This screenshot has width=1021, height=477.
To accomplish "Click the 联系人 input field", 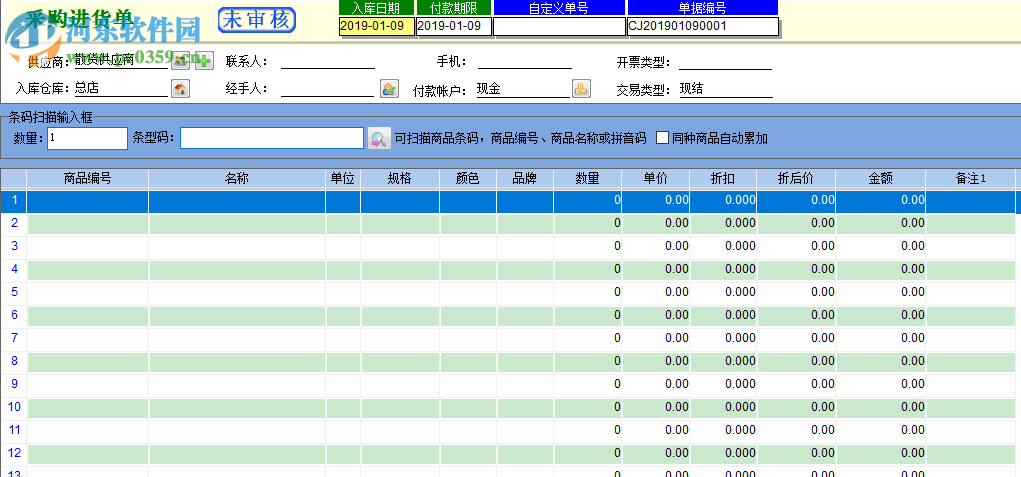I will tap(328, 61).
